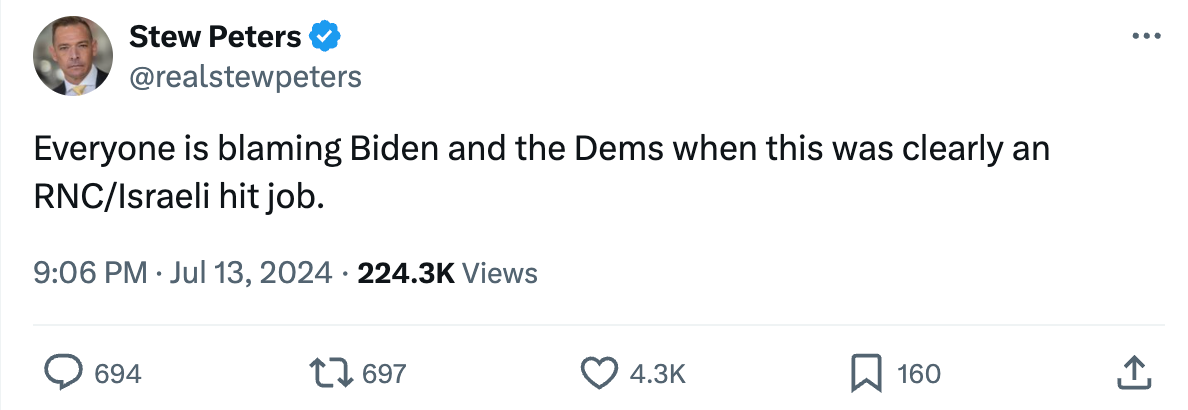Click the blue verified badge

pyautogui.click(x=324, y=37)
